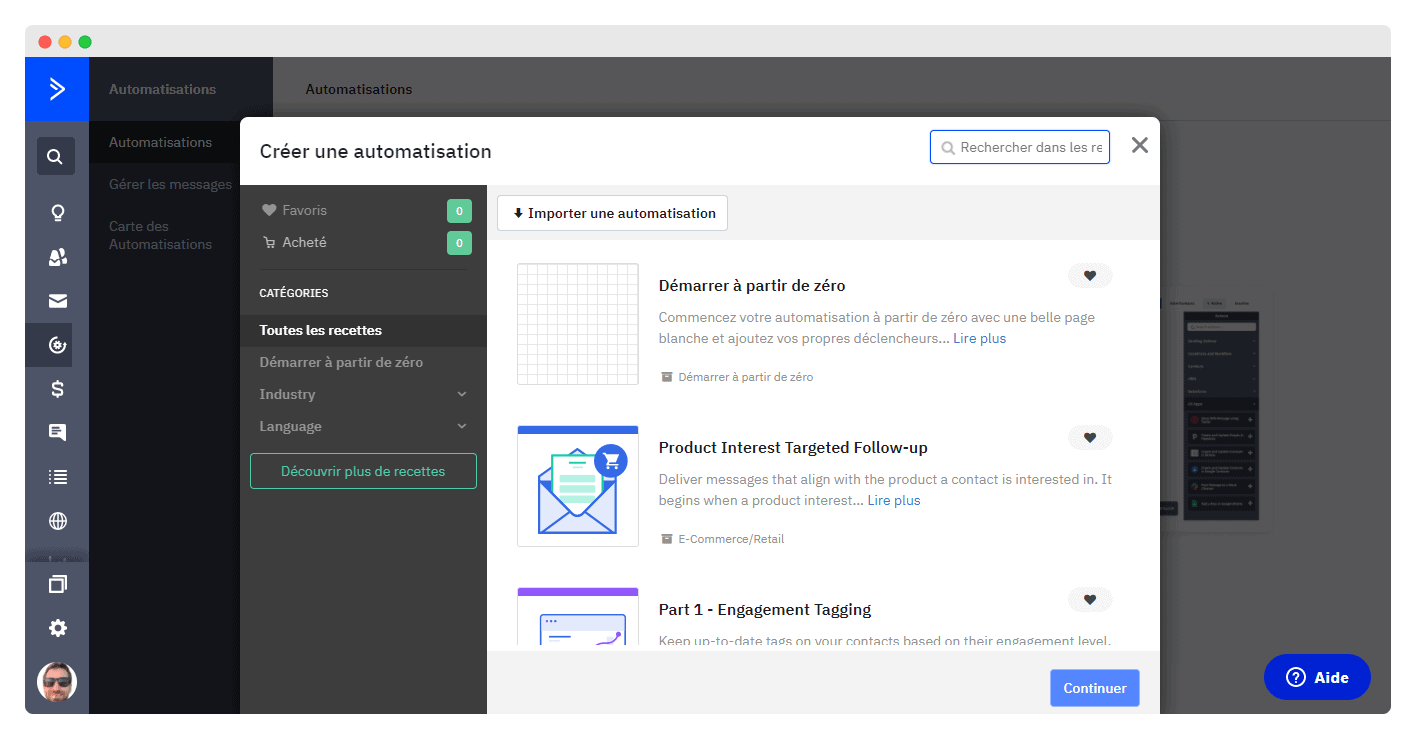
Task: Open Site globe icon in sidebar
Action: (x=58, y=521)
